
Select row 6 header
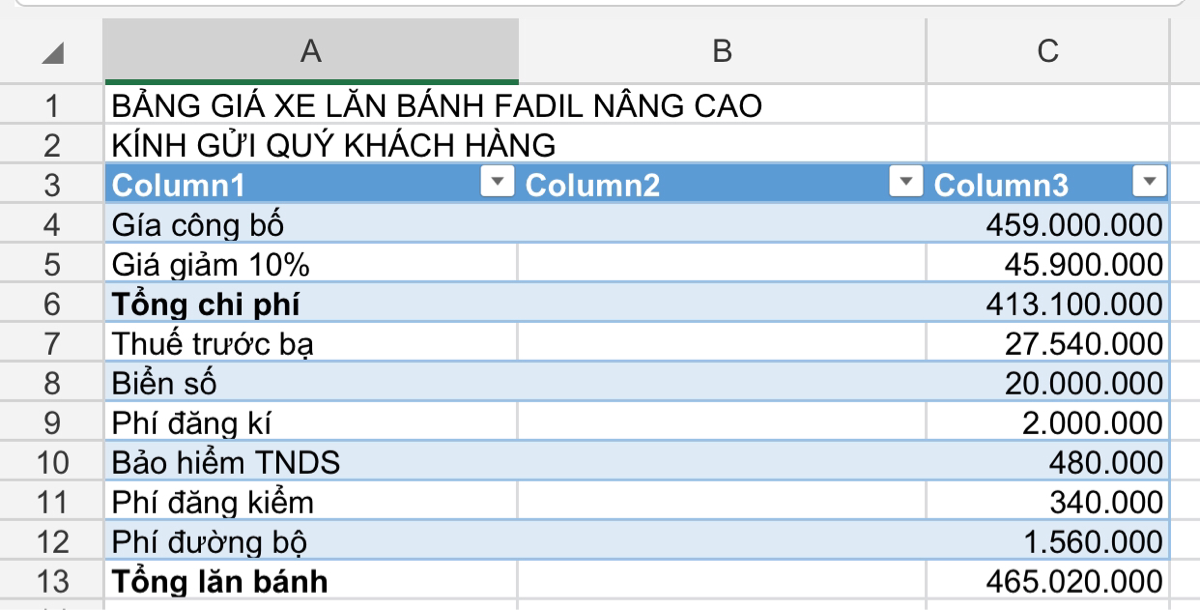[52, 304]
